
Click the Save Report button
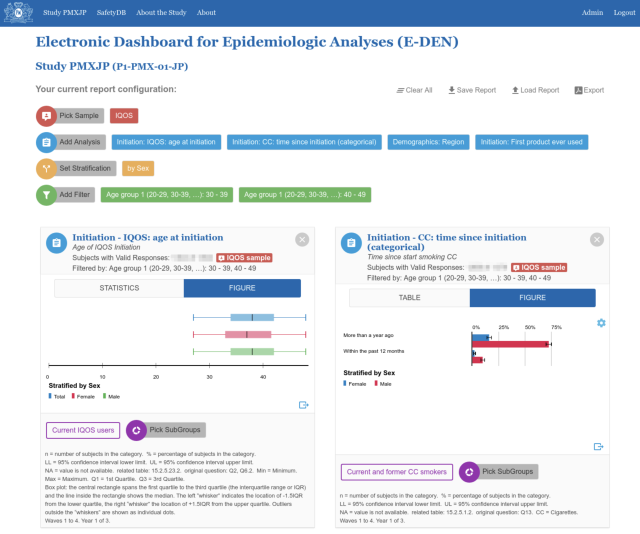pyautogui.click(x=472, y=90)
